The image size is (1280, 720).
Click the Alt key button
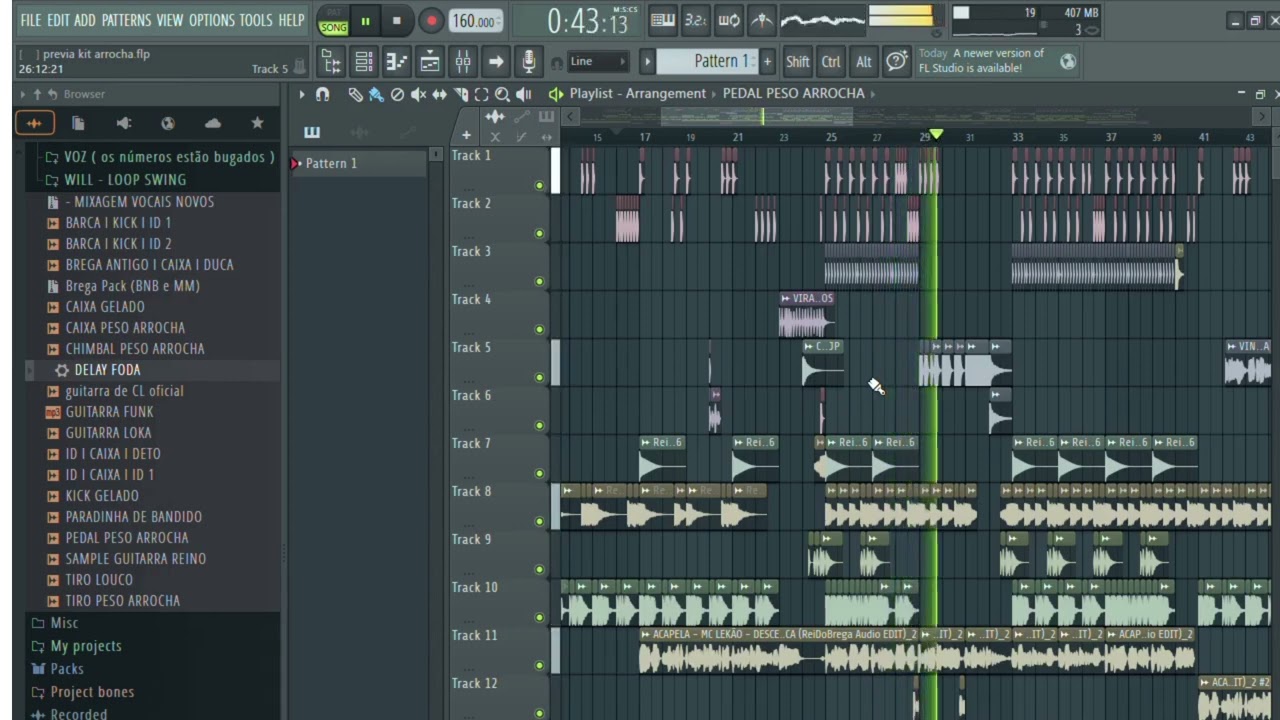864,62
